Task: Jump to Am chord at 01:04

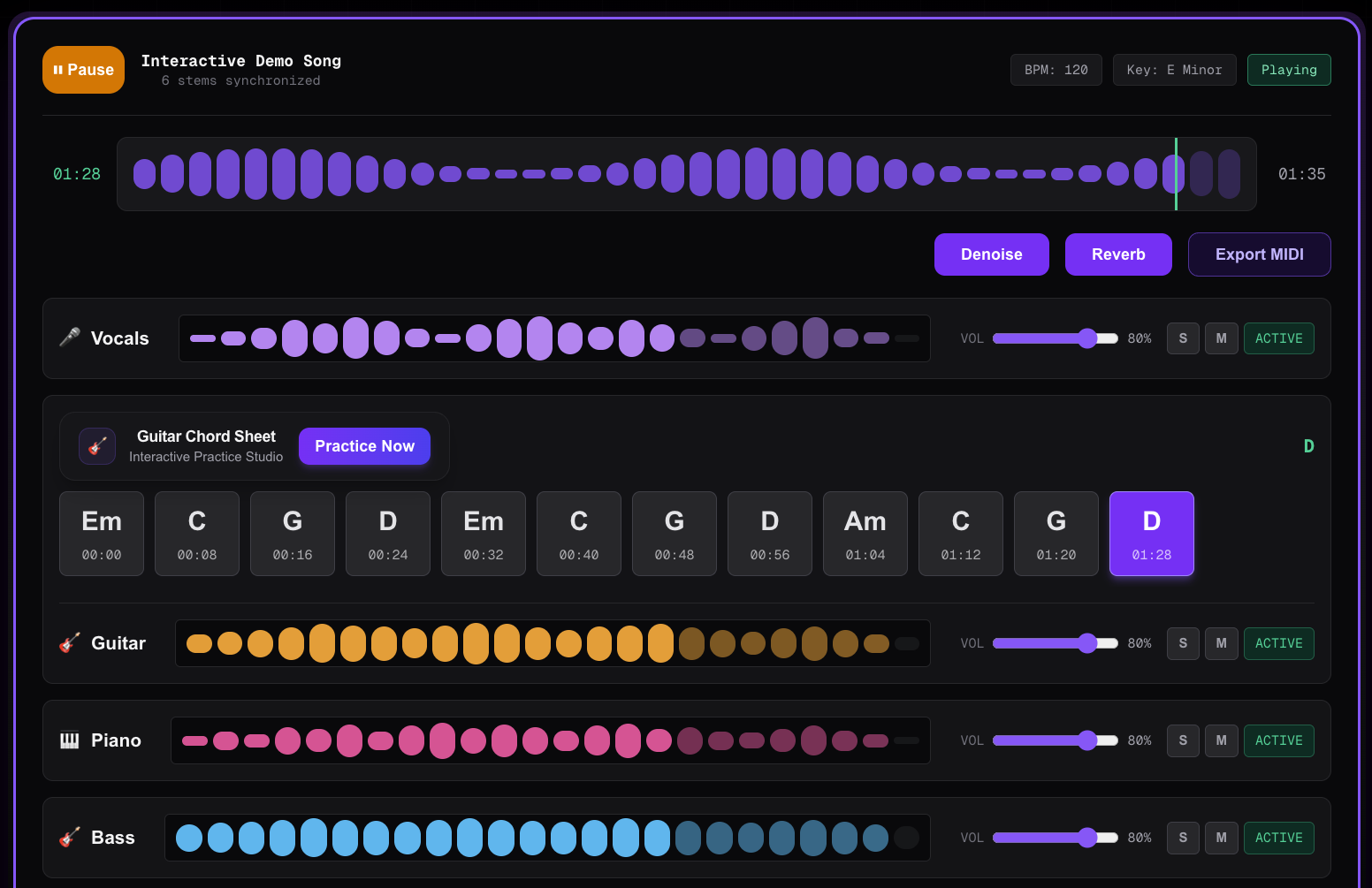Action: point(865,534)
